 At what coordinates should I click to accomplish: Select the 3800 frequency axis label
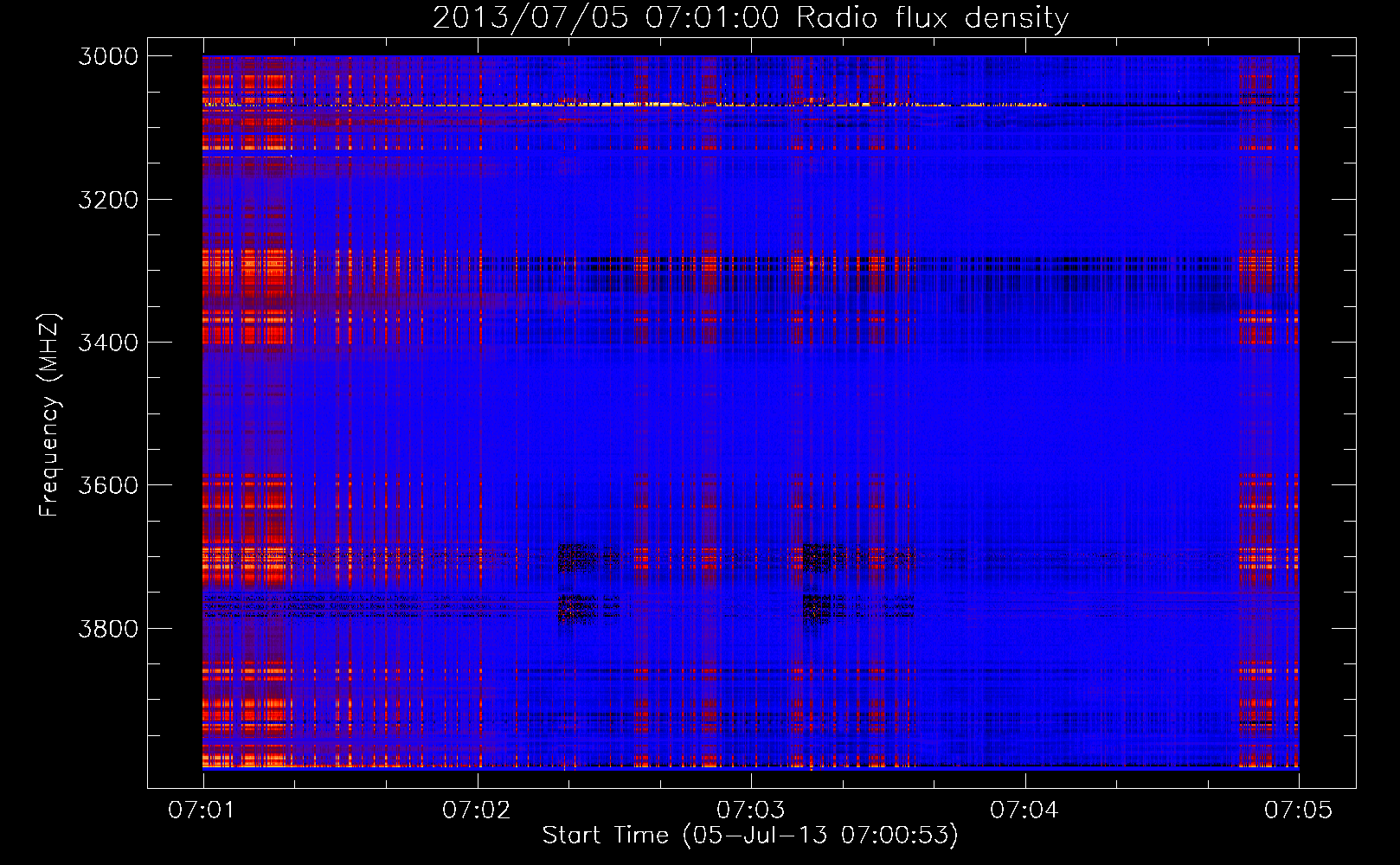(108, 628)
